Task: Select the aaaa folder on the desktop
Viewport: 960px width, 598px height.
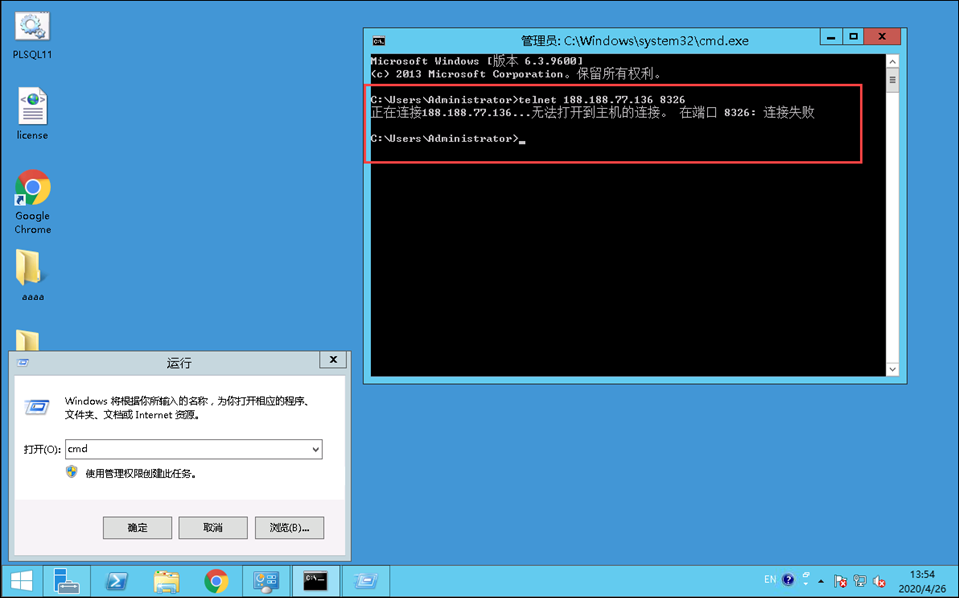Action: click(x=32, y=270)
